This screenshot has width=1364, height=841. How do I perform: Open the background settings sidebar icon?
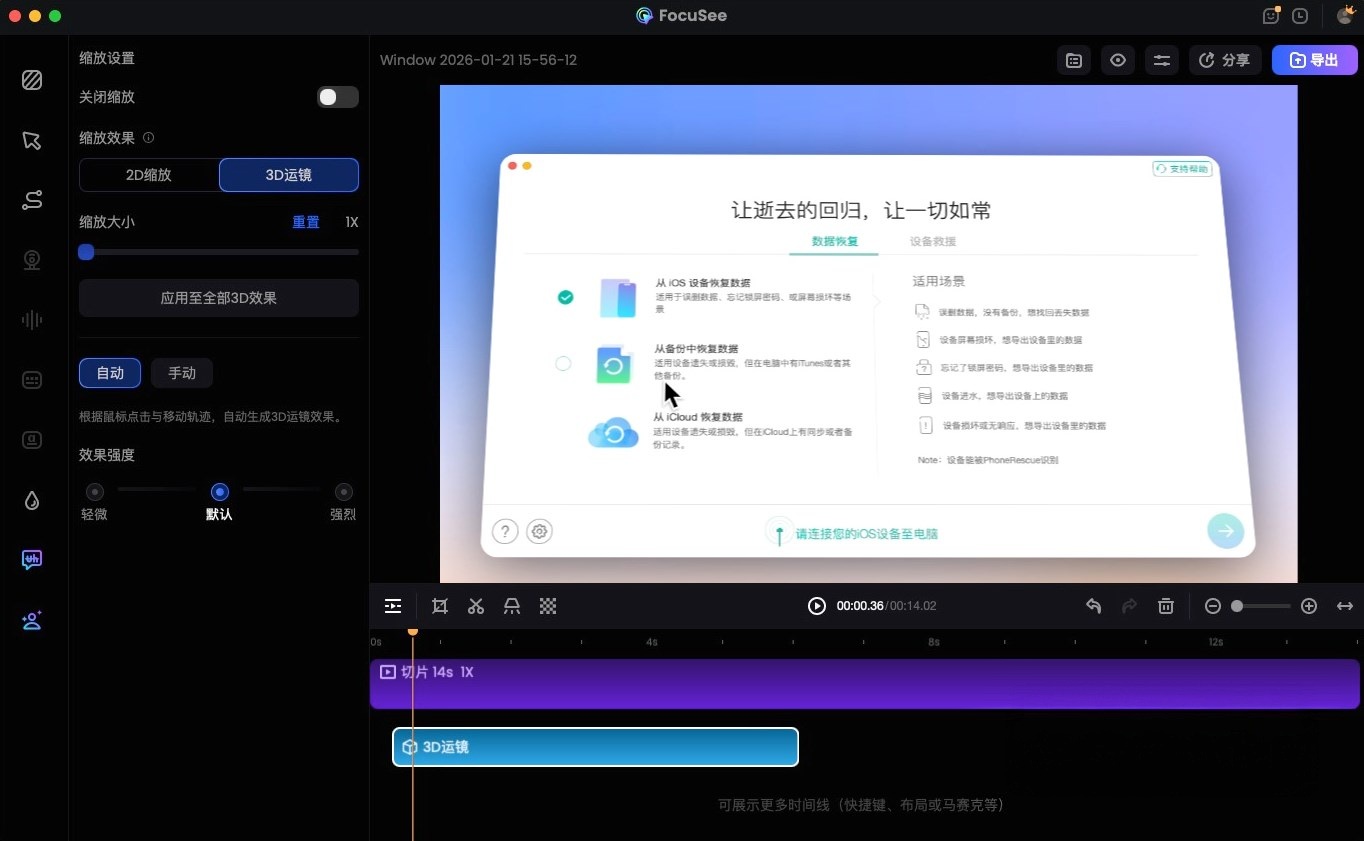[x=32, y=80]
